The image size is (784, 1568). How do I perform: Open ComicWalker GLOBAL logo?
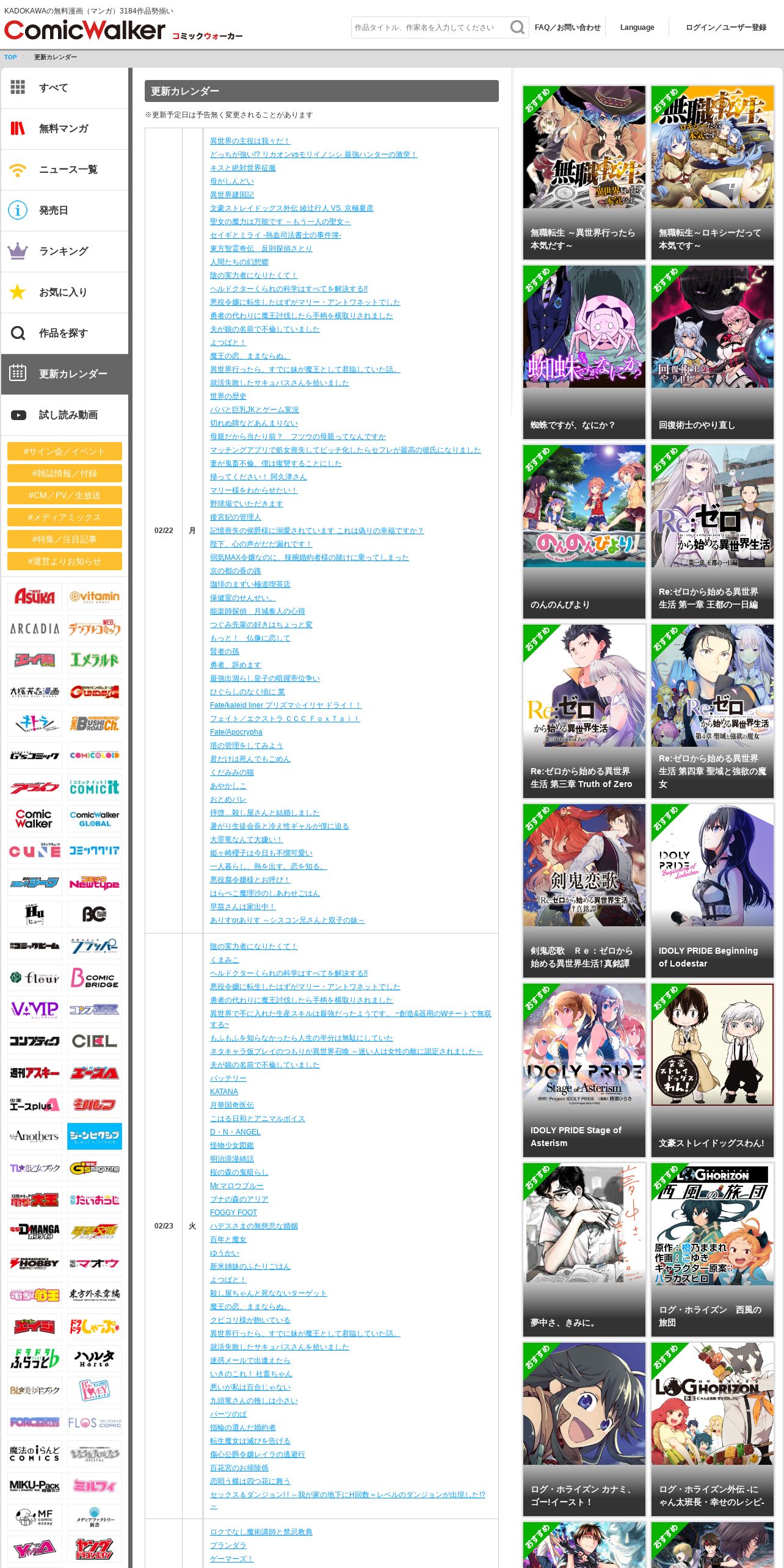coord(95,819)
